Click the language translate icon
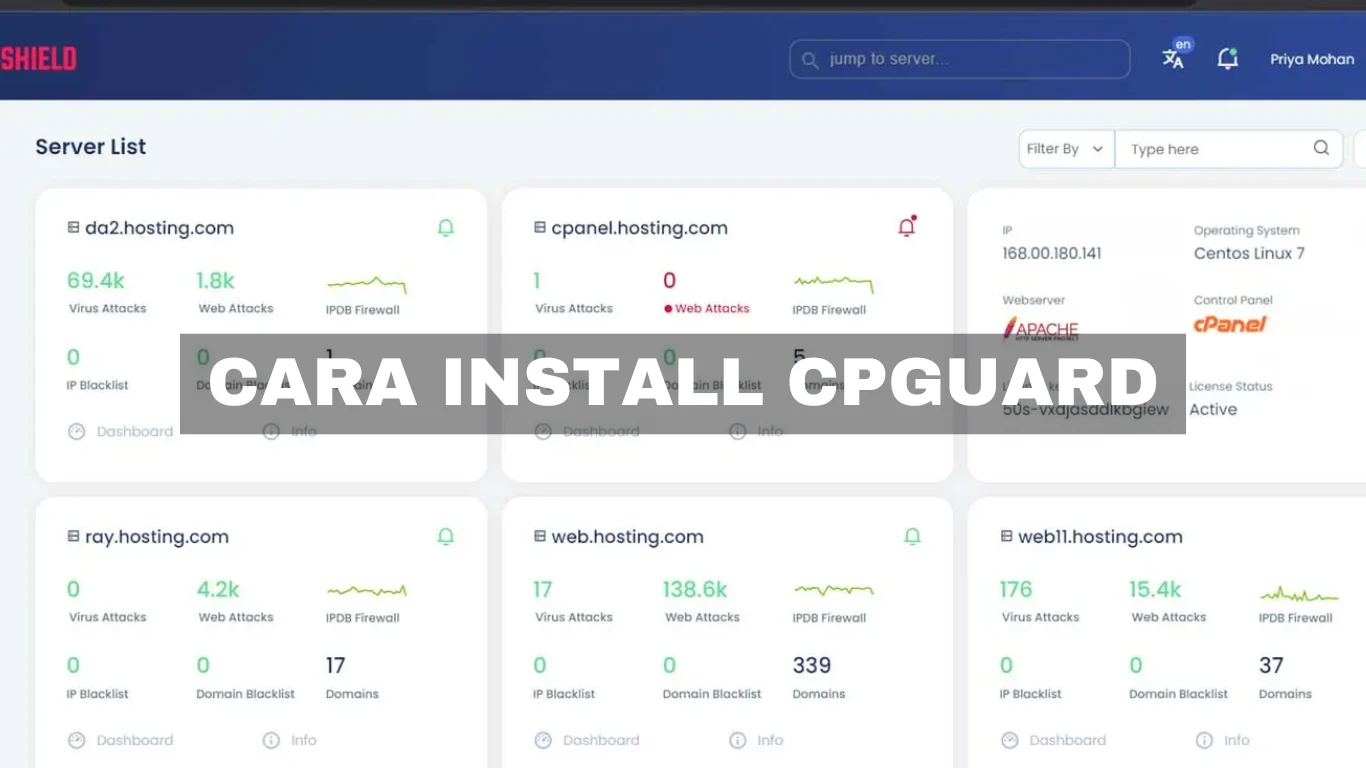Viewport: 1366px width, 768px height. coord(1173,59)
